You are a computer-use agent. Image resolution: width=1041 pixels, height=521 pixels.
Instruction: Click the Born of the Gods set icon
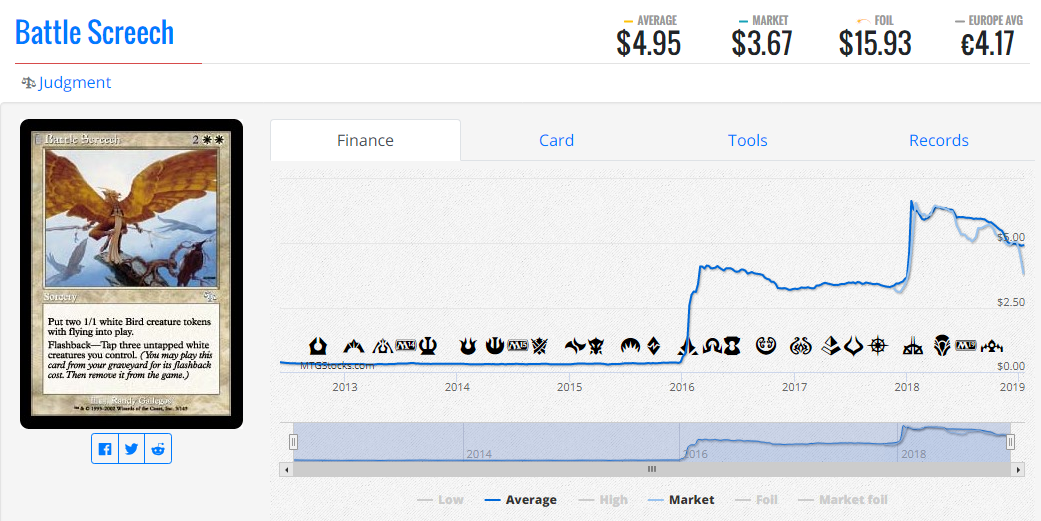467,346
